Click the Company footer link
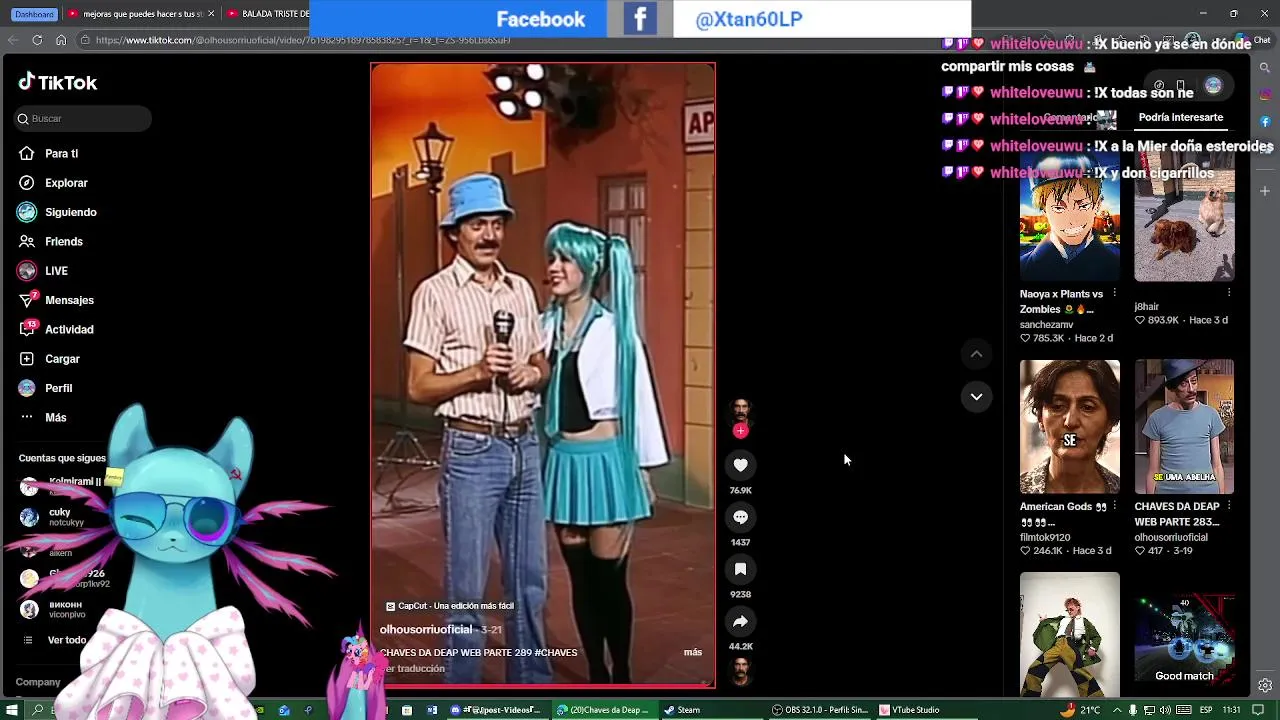 [38, 682]
